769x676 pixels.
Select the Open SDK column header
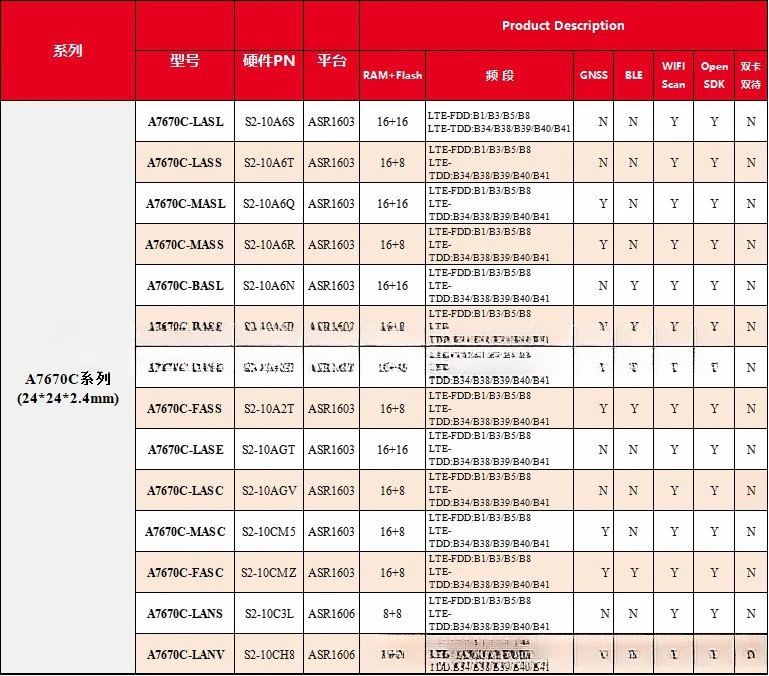point(714,76)
